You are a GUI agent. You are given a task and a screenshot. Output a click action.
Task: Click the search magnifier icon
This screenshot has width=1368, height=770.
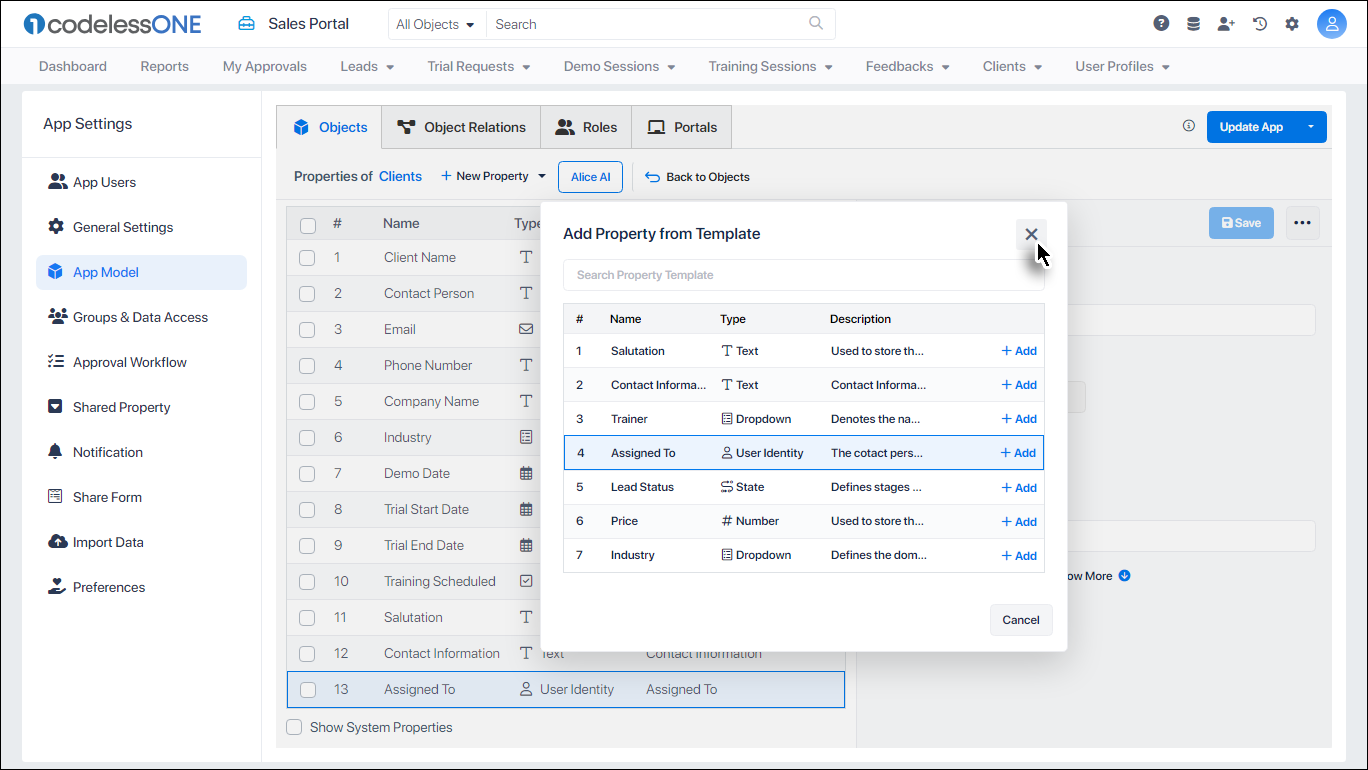pyautogui.click(x=816, y=24)
